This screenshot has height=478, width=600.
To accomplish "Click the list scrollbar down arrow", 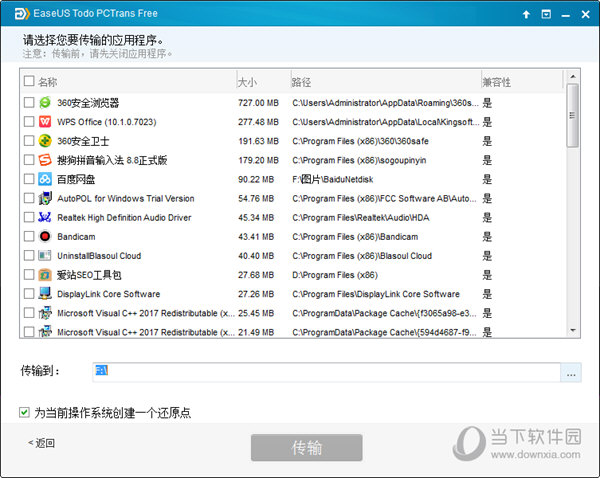I will tap(572, 330).
